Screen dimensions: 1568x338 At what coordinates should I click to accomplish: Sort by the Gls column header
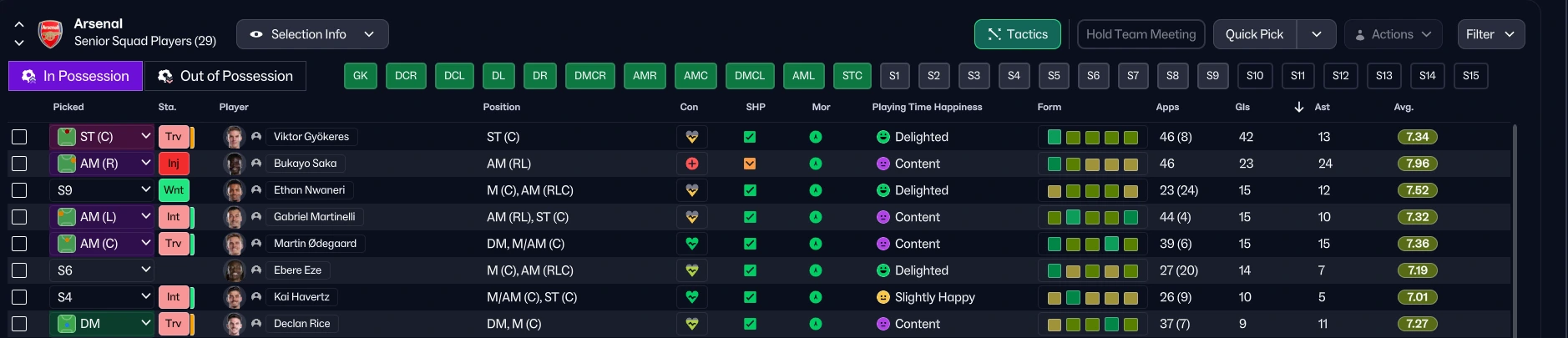pyautogui.click(x=1242, y=107)
